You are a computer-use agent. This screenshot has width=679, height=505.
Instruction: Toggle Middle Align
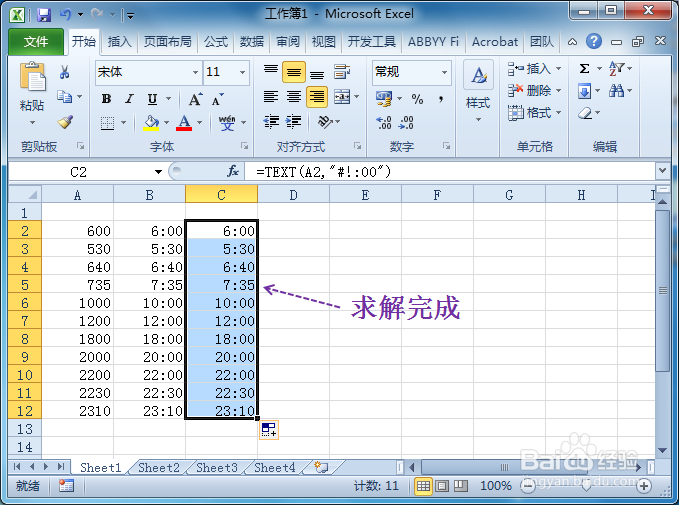click(x=294, y=71)
